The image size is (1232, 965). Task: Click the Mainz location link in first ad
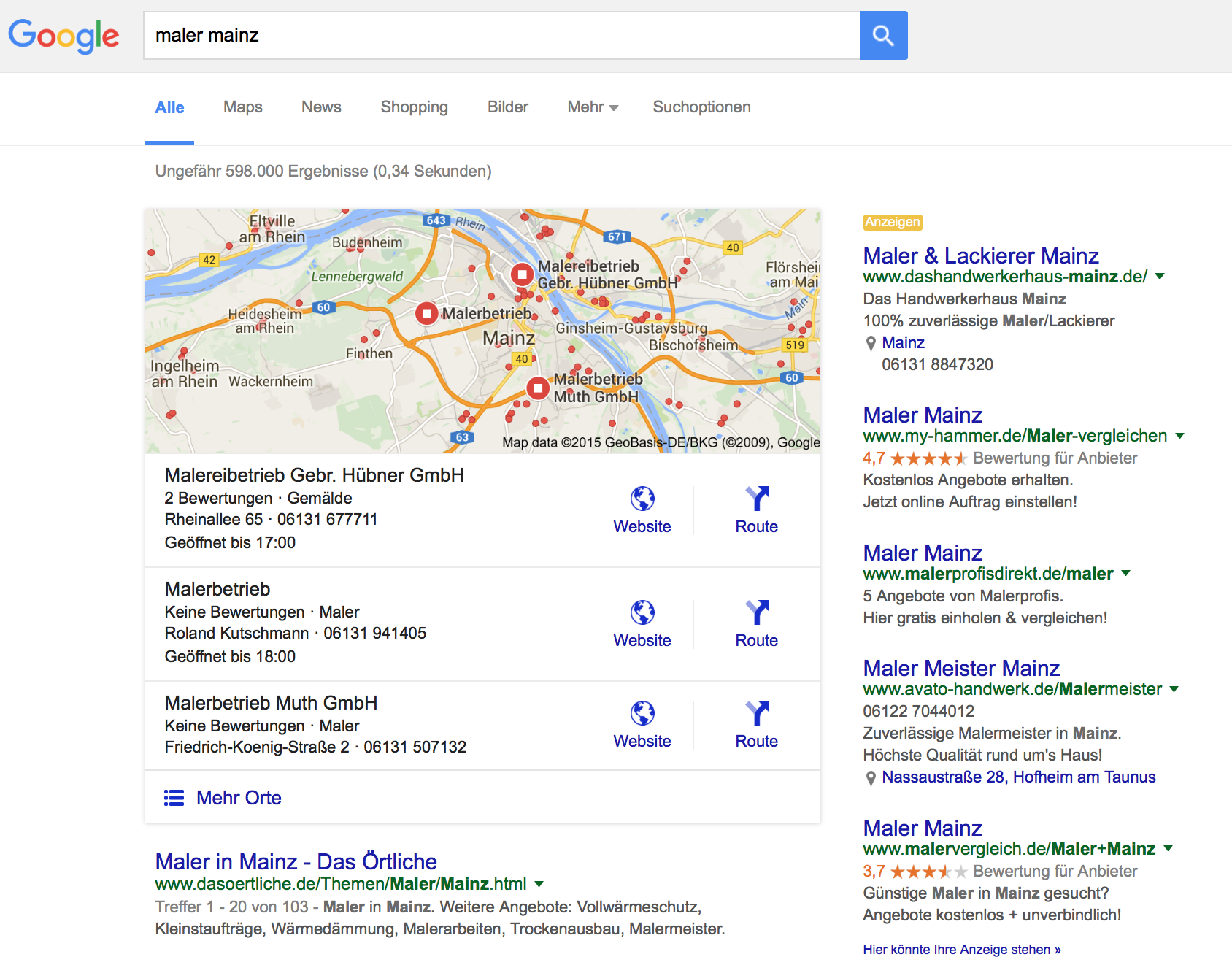(903, 343)
